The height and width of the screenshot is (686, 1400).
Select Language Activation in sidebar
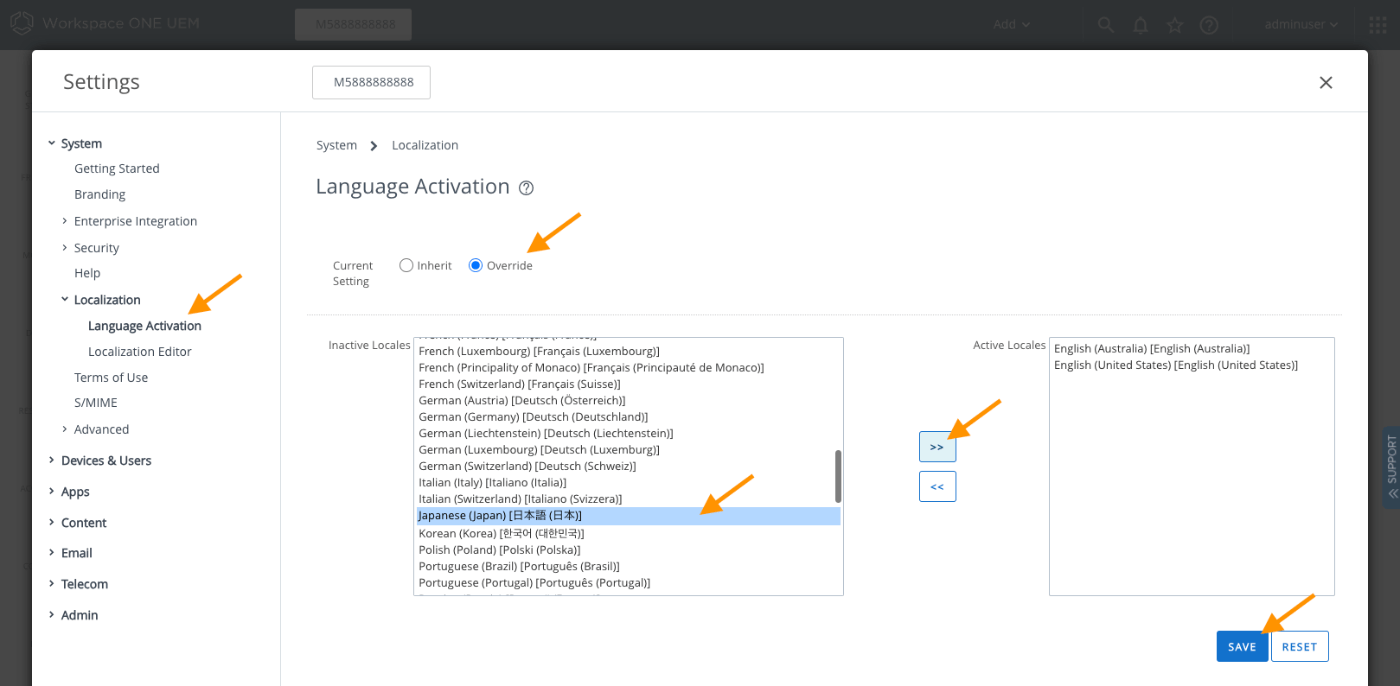[x=145, y=326]
